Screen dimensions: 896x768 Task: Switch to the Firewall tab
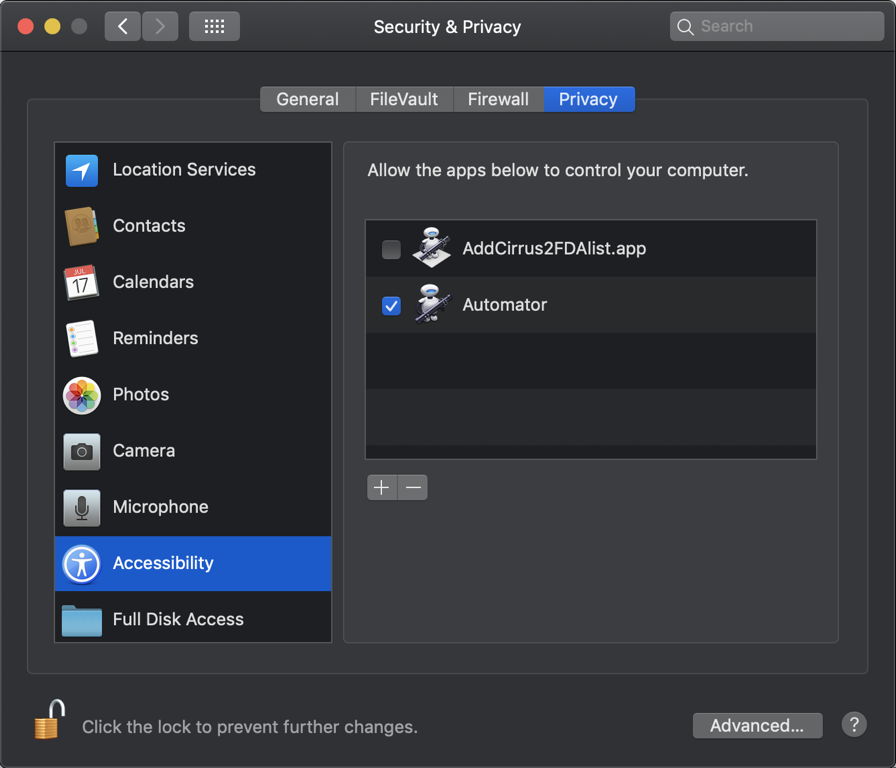[x=498, y=99]
